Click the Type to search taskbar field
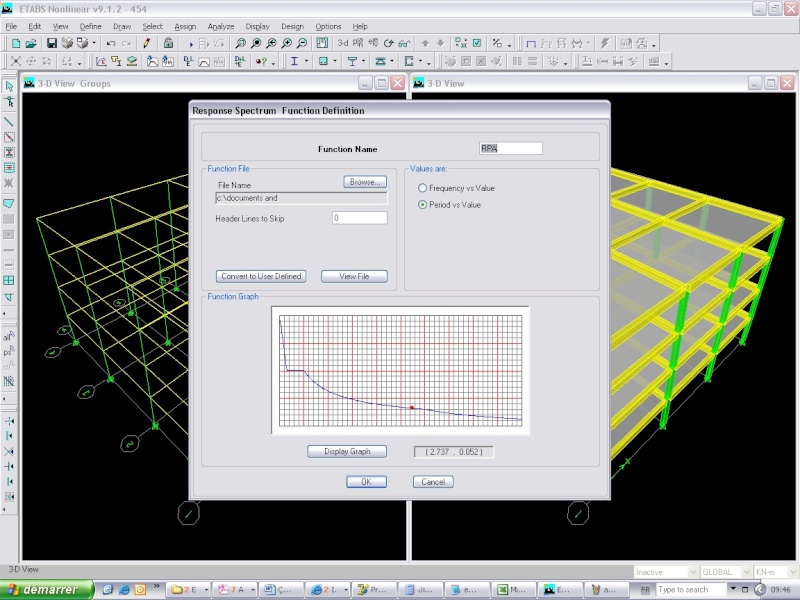800x600 pixels. [691, 589]
